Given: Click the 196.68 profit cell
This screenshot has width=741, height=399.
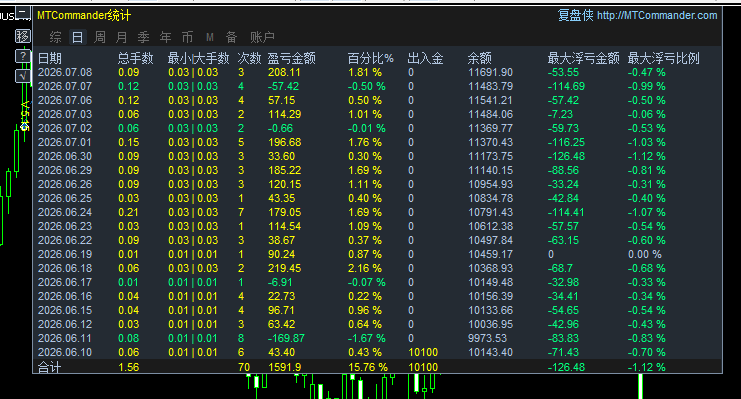Looking at the screenshot, I should point(284,142).
